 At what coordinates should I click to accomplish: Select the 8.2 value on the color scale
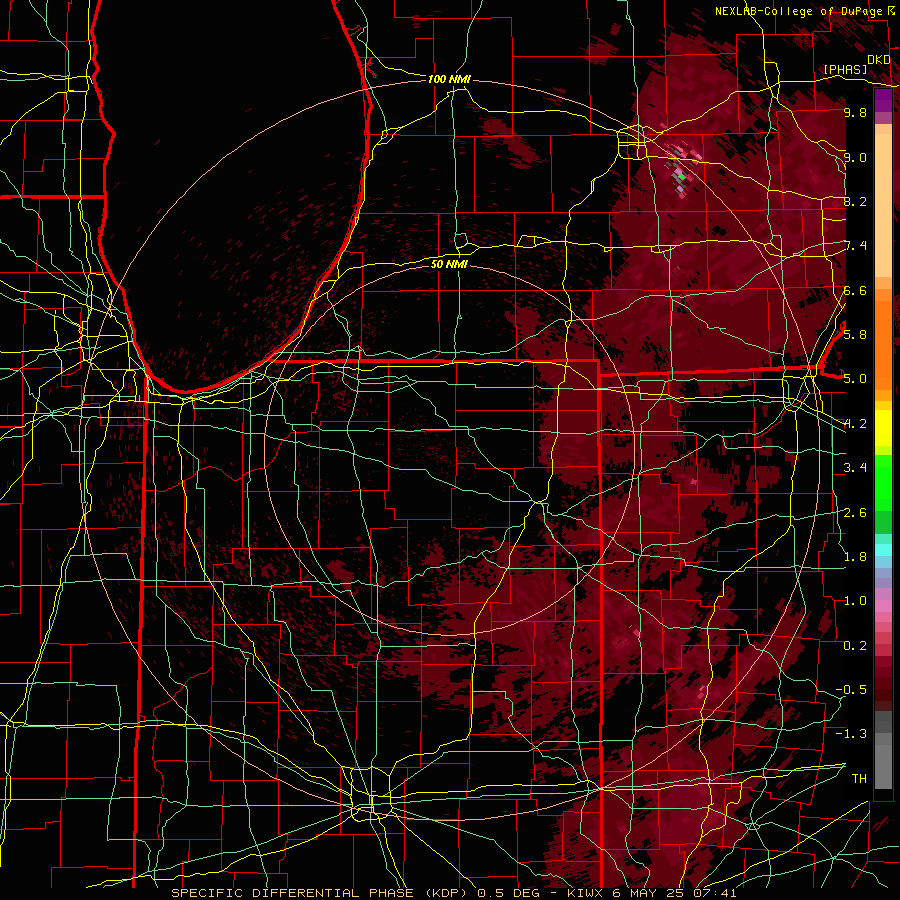click(x=855, y=201)
